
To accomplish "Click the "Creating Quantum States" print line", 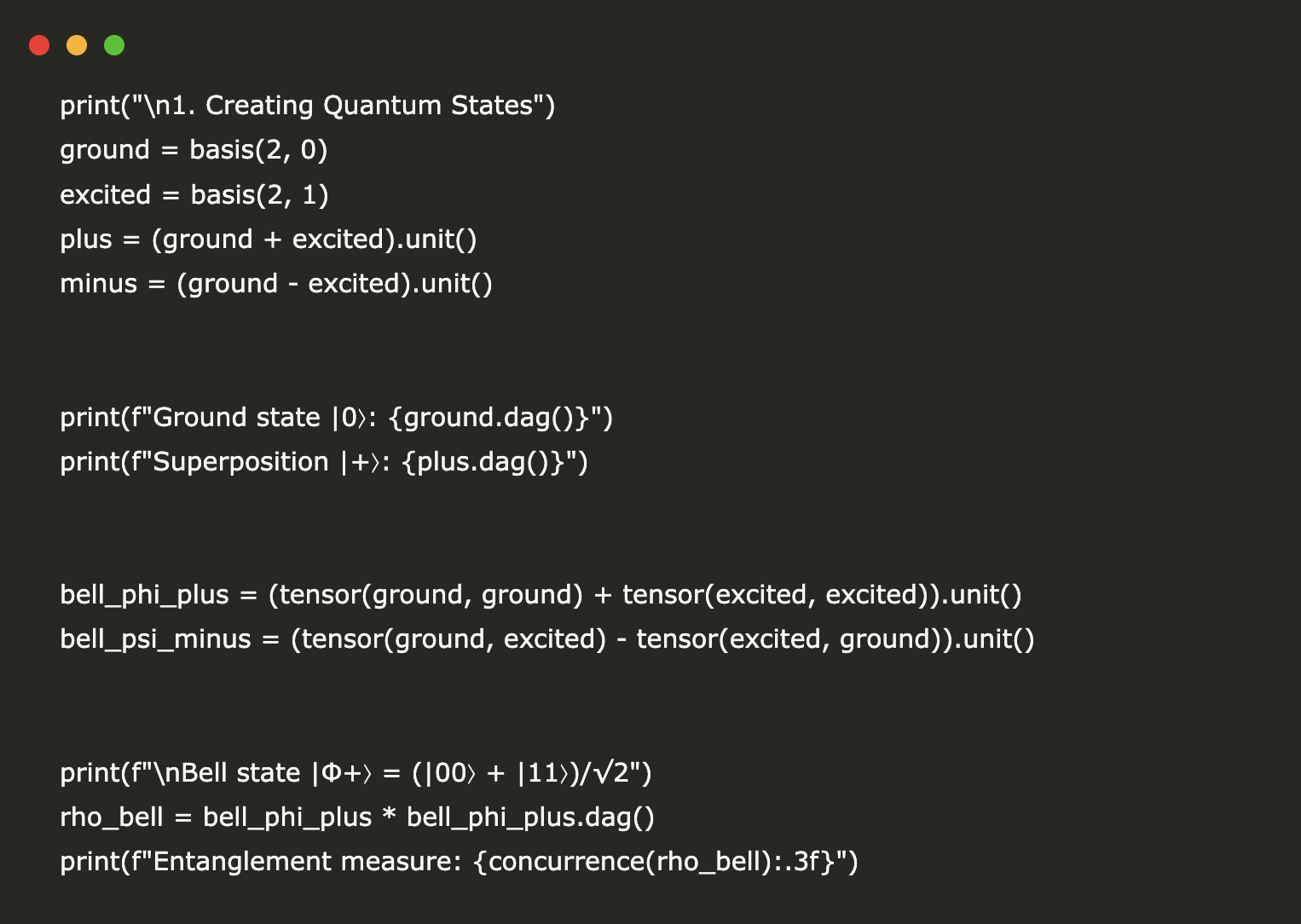I will 307,106.
